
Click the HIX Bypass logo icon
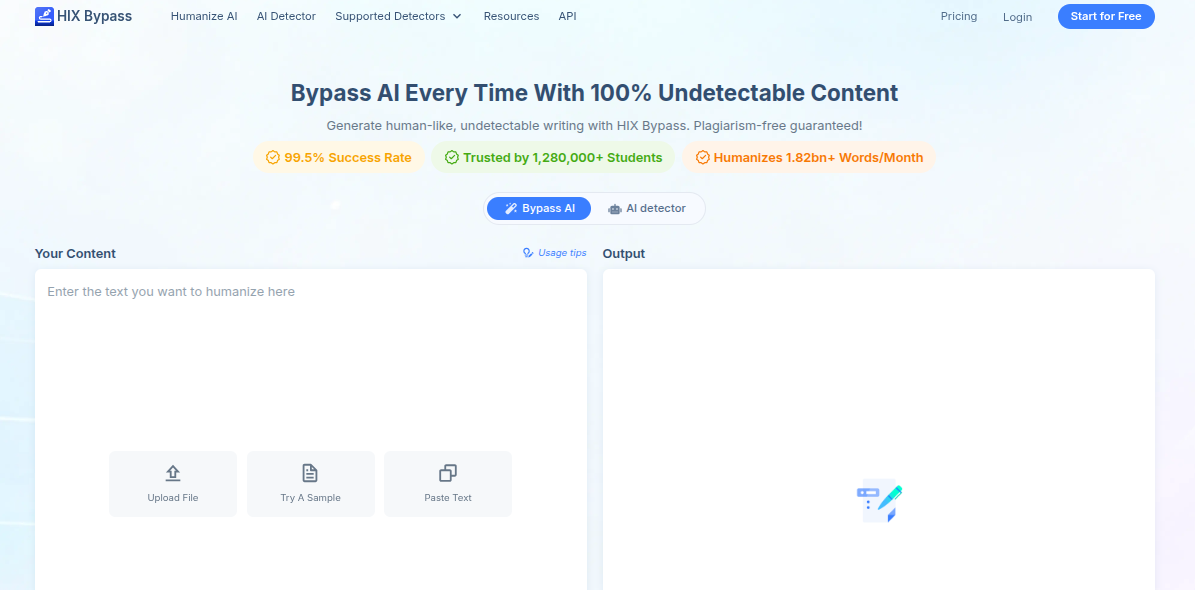(x=44, y=16)
